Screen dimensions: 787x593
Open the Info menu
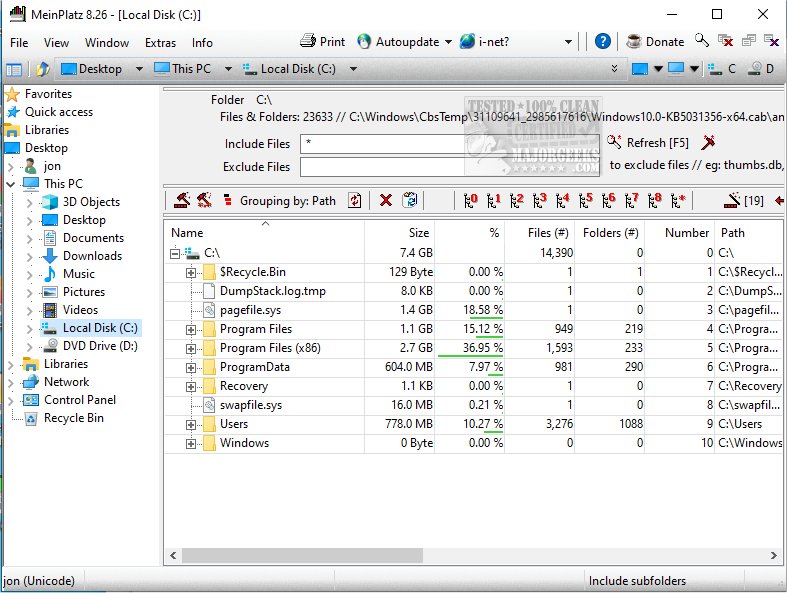(x=202, y=43)
